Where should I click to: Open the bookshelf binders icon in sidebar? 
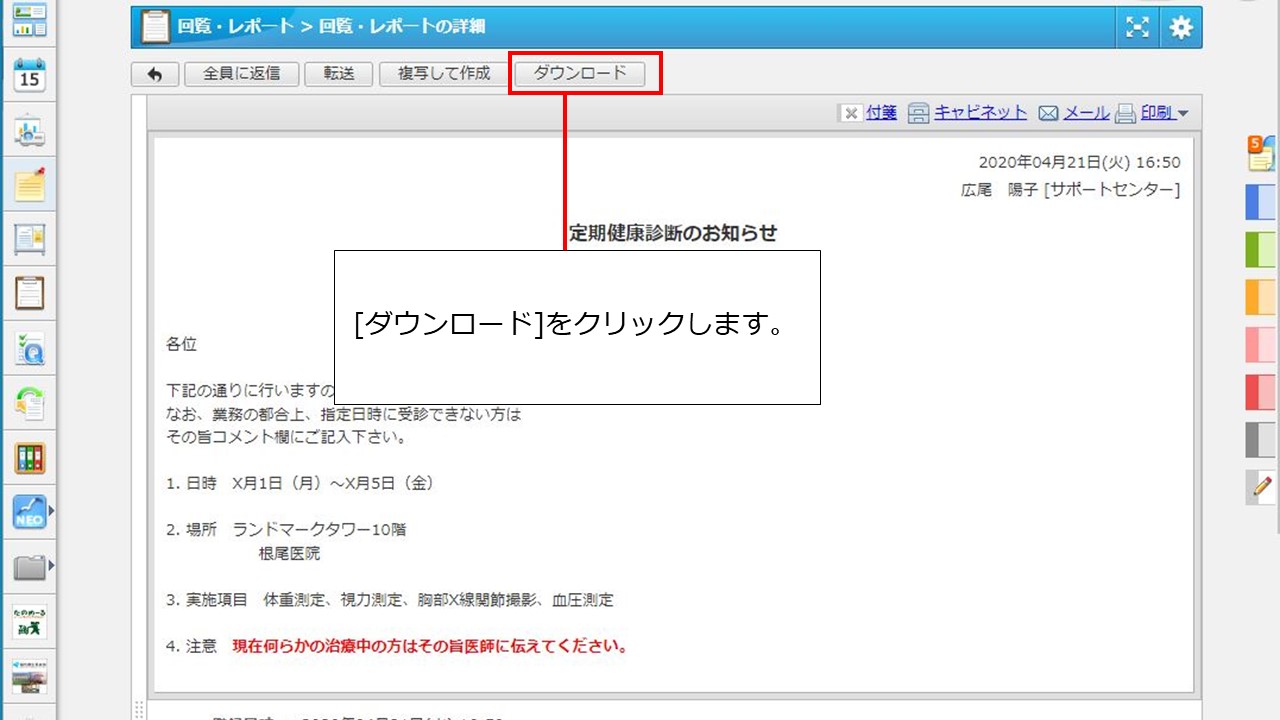click(x=30, y=458)
